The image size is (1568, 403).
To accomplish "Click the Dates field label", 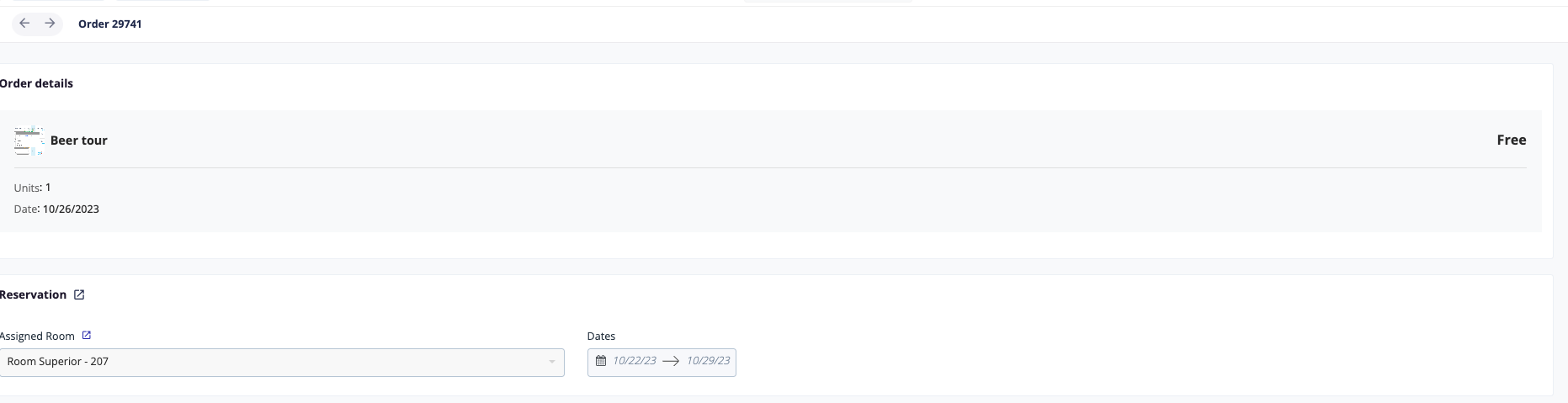I will click(601, 336).
